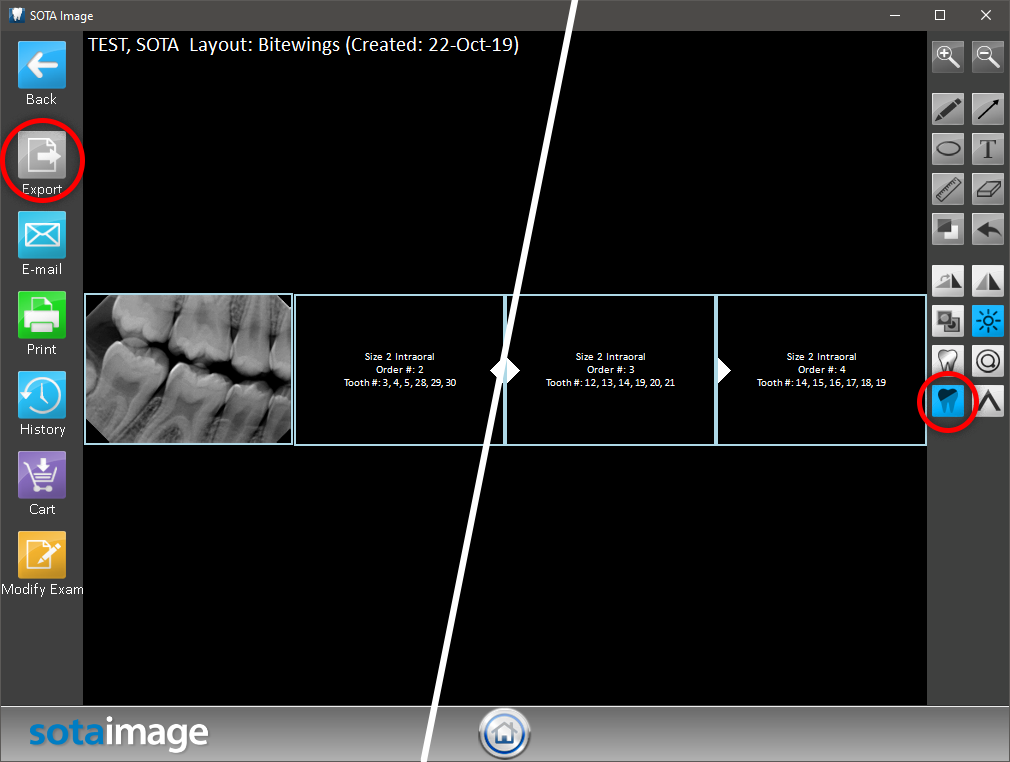Open the exam History
Screen dimensions: 1010x762
[42, 396]
